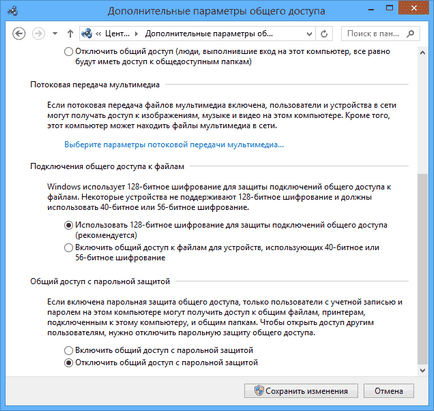Open «Выберите параметры потоковой передачи мультимедиа» link
Image resolution: width=434 pixels, height=411 pixels.
(x=174, y=145)
